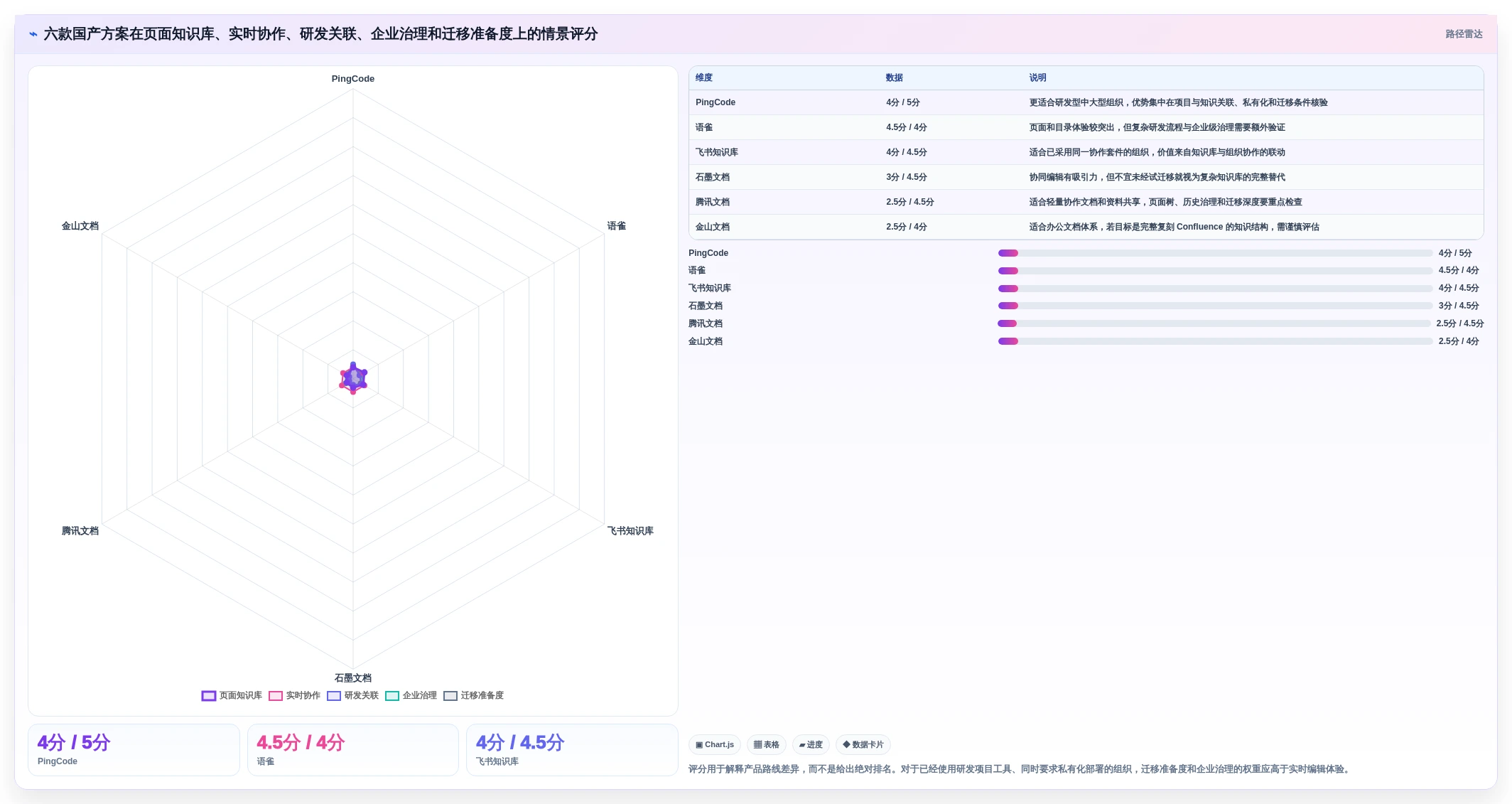Select the 石墨文档 table row name
Screen dimensions: 1512x804
[x=713, y=177]
